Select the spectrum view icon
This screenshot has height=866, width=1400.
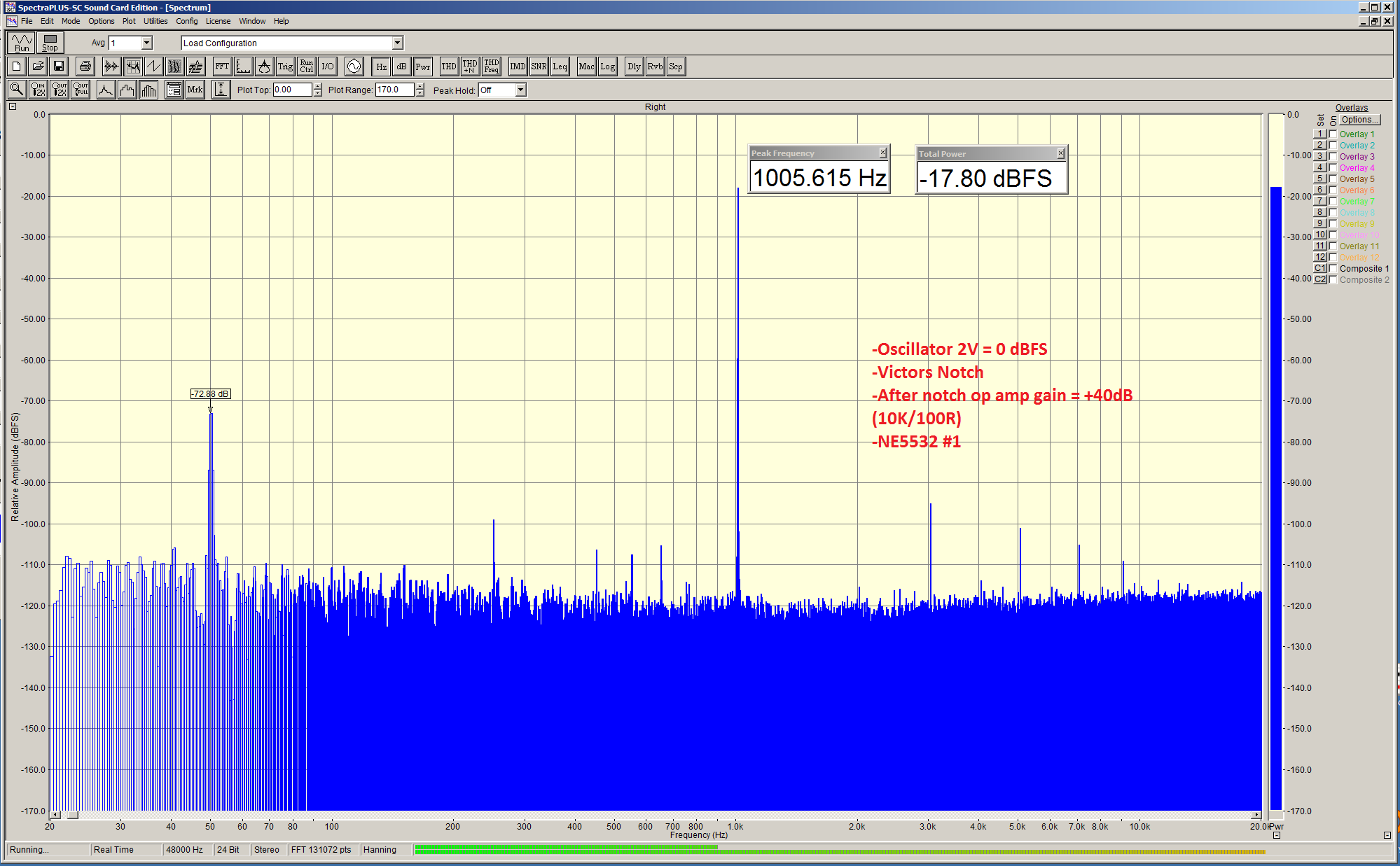[132, 67]
